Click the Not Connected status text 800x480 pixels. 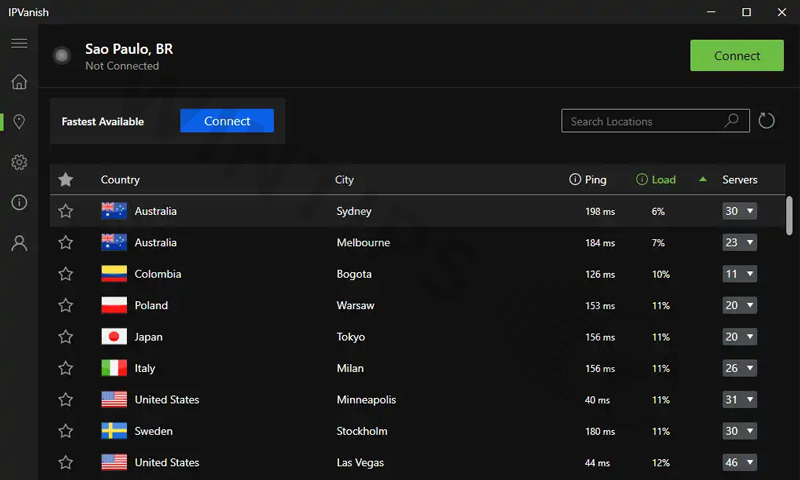[x=122, y=66]
